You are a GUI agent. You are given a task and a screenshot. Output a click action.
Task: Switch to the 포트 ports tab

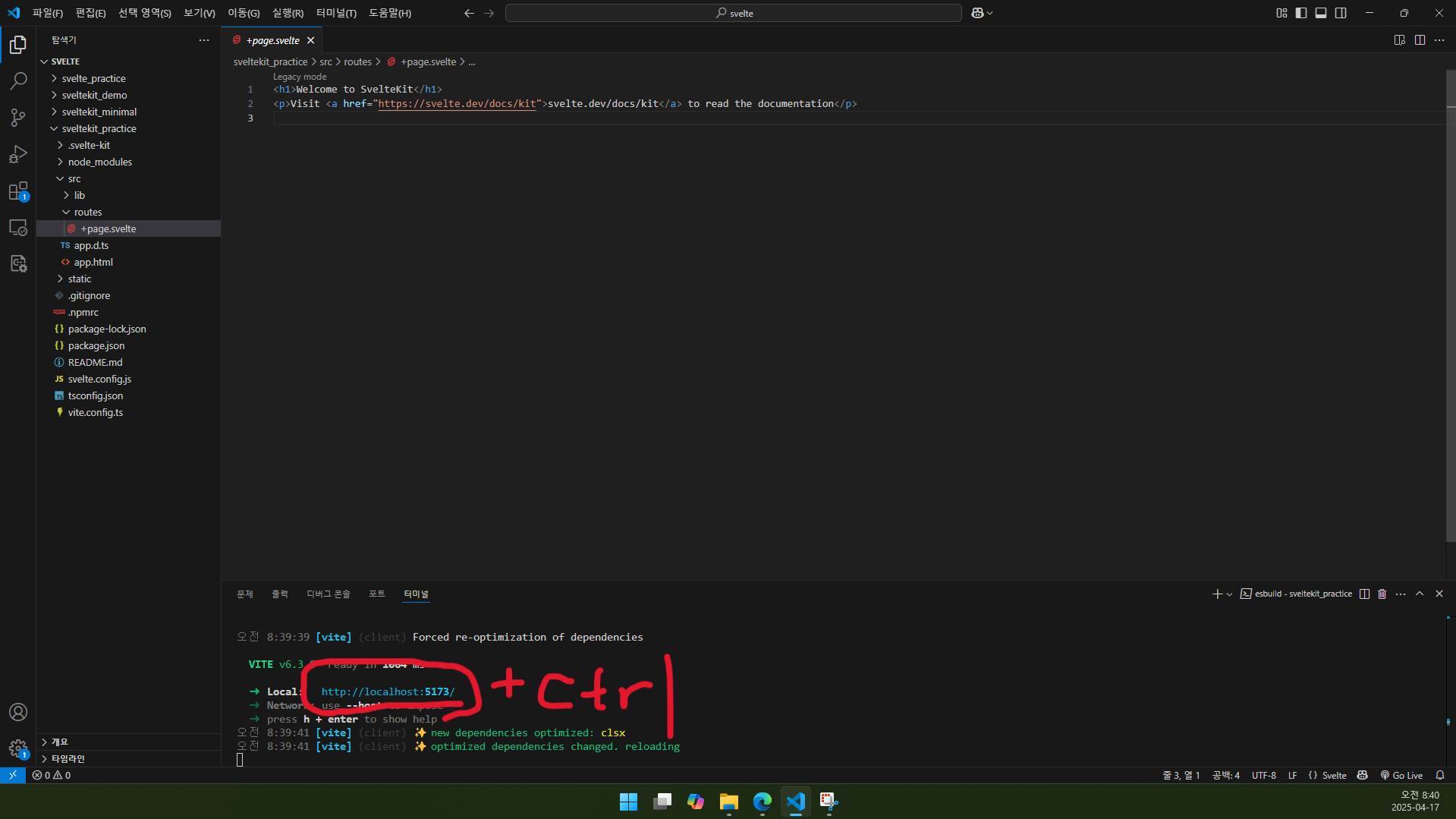[x=377, y=594]
